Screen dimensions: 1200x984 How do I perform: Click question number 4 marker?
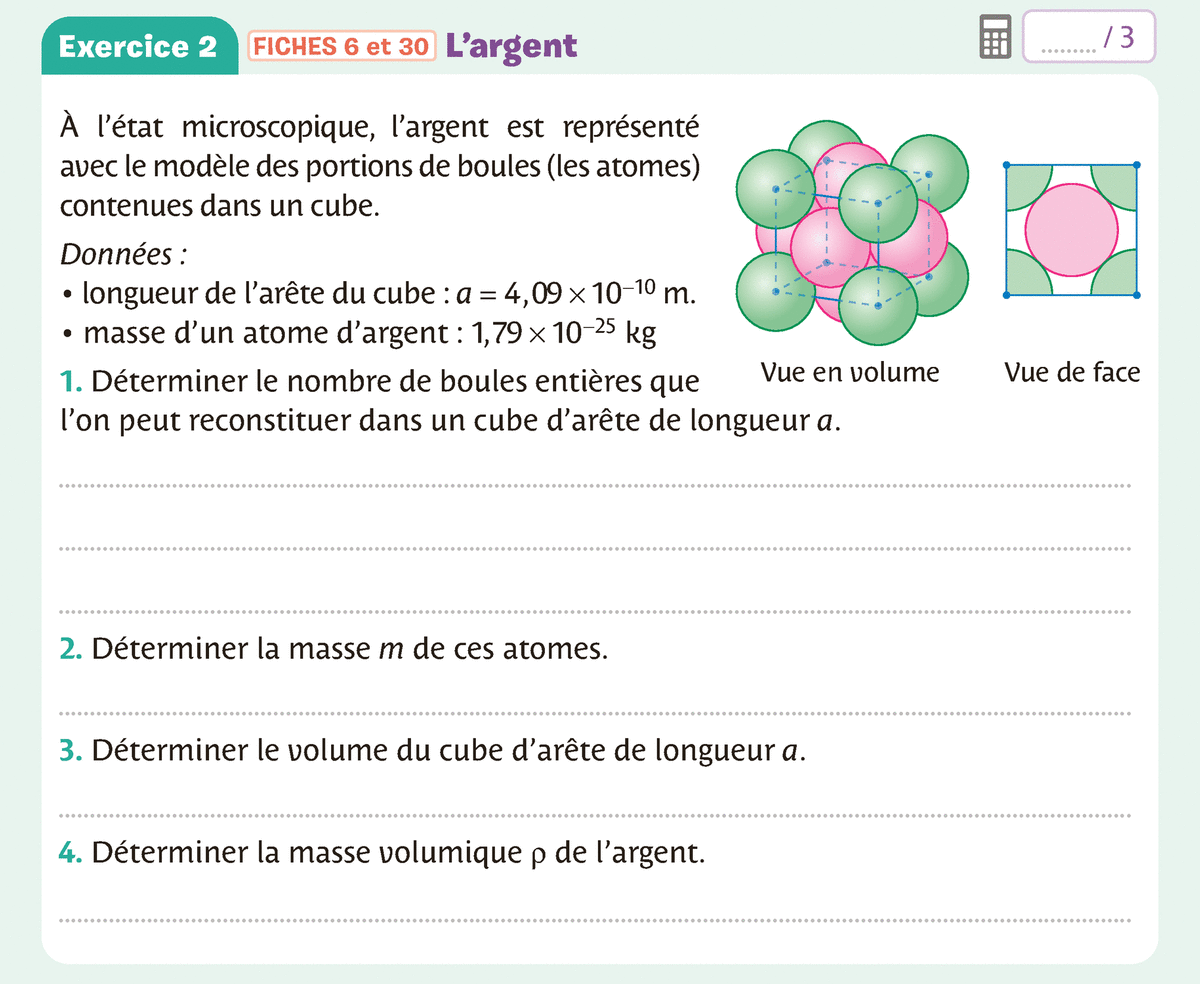[70, 854]
